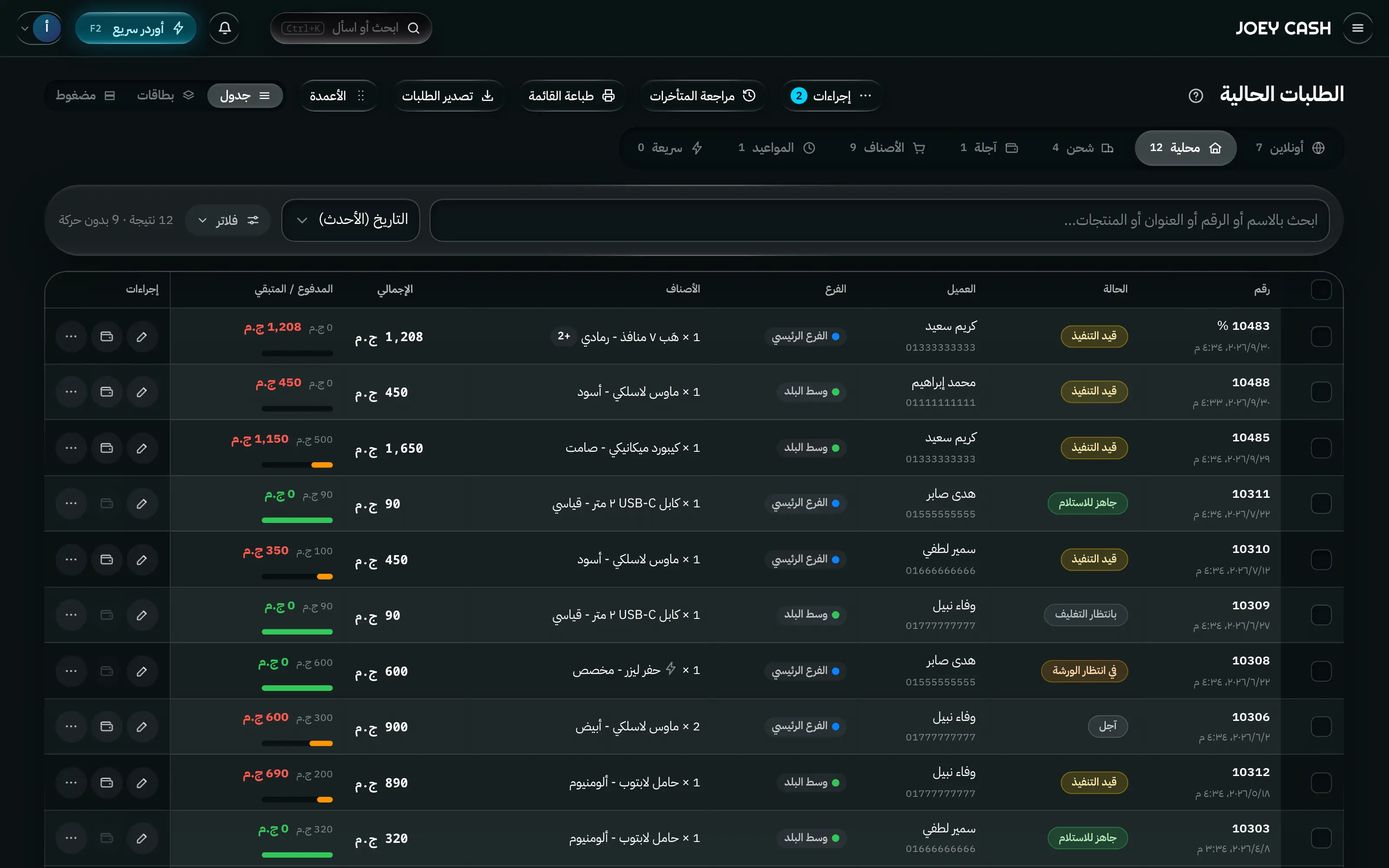Click the search magnifier in the top bar
The image size is (1389, 868).
[413, 28]
